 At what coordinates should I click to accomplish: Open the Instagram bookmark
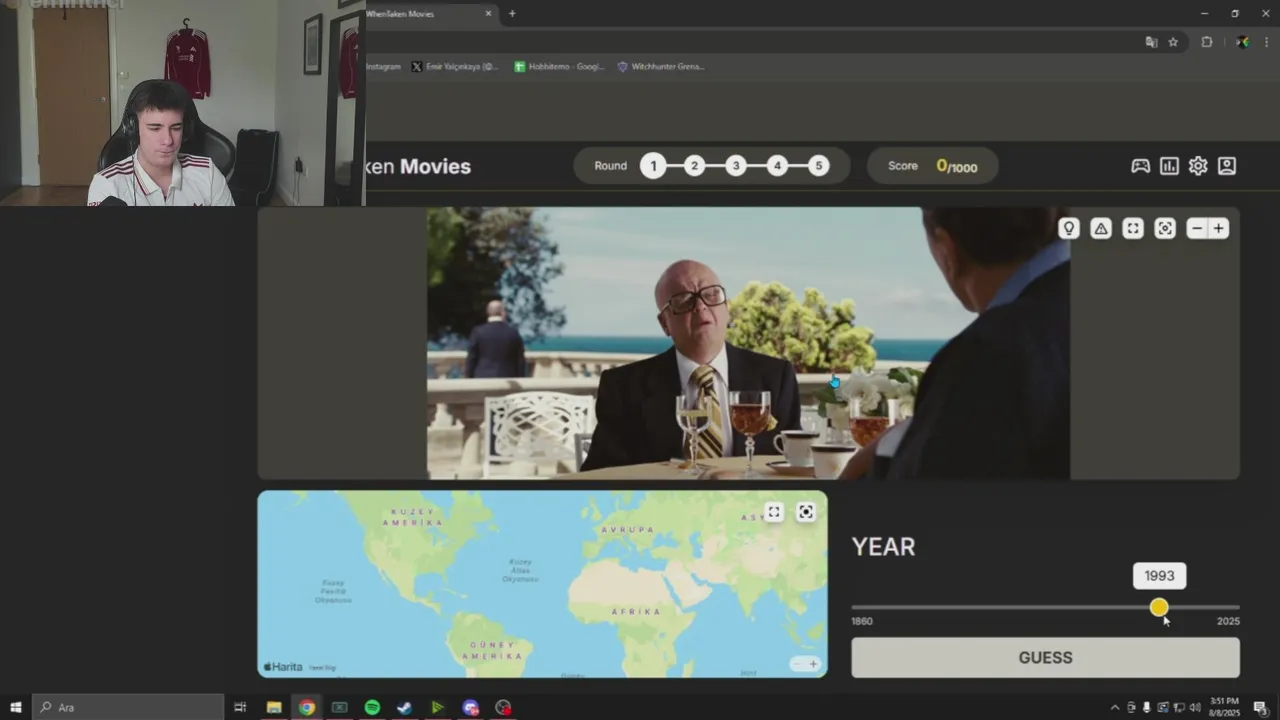(384, 67)
